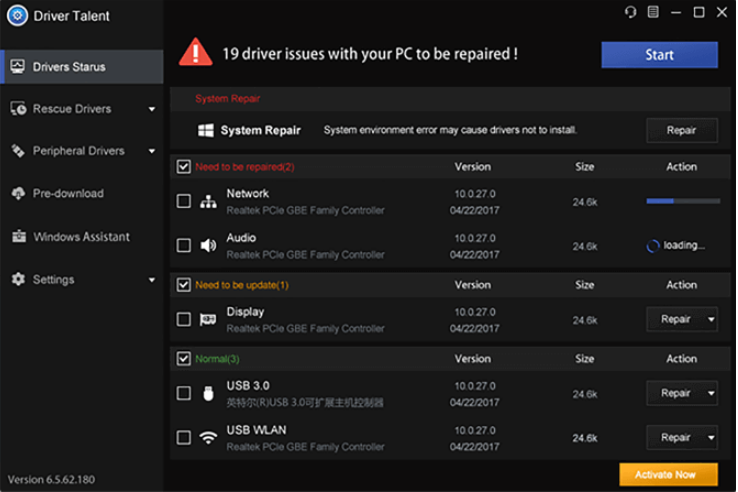Image resolution: width=738 pixels, height=492 pixels.
Task: Click the 'Need to be repaired(2)' label
Action: coord(245,167)
